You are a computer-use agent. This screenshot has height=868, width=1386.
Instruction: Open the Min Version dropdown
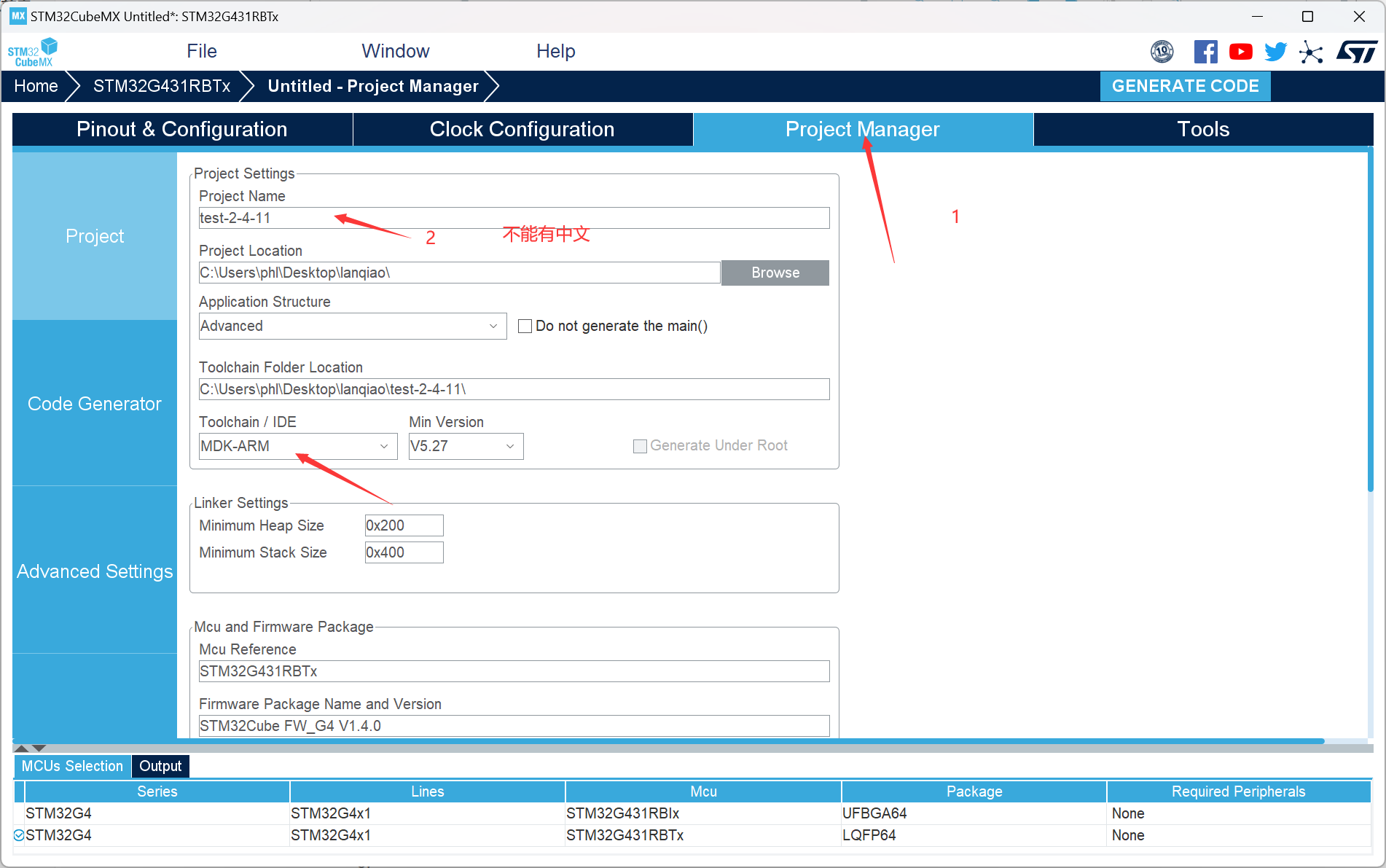click(x=466, y=446)
